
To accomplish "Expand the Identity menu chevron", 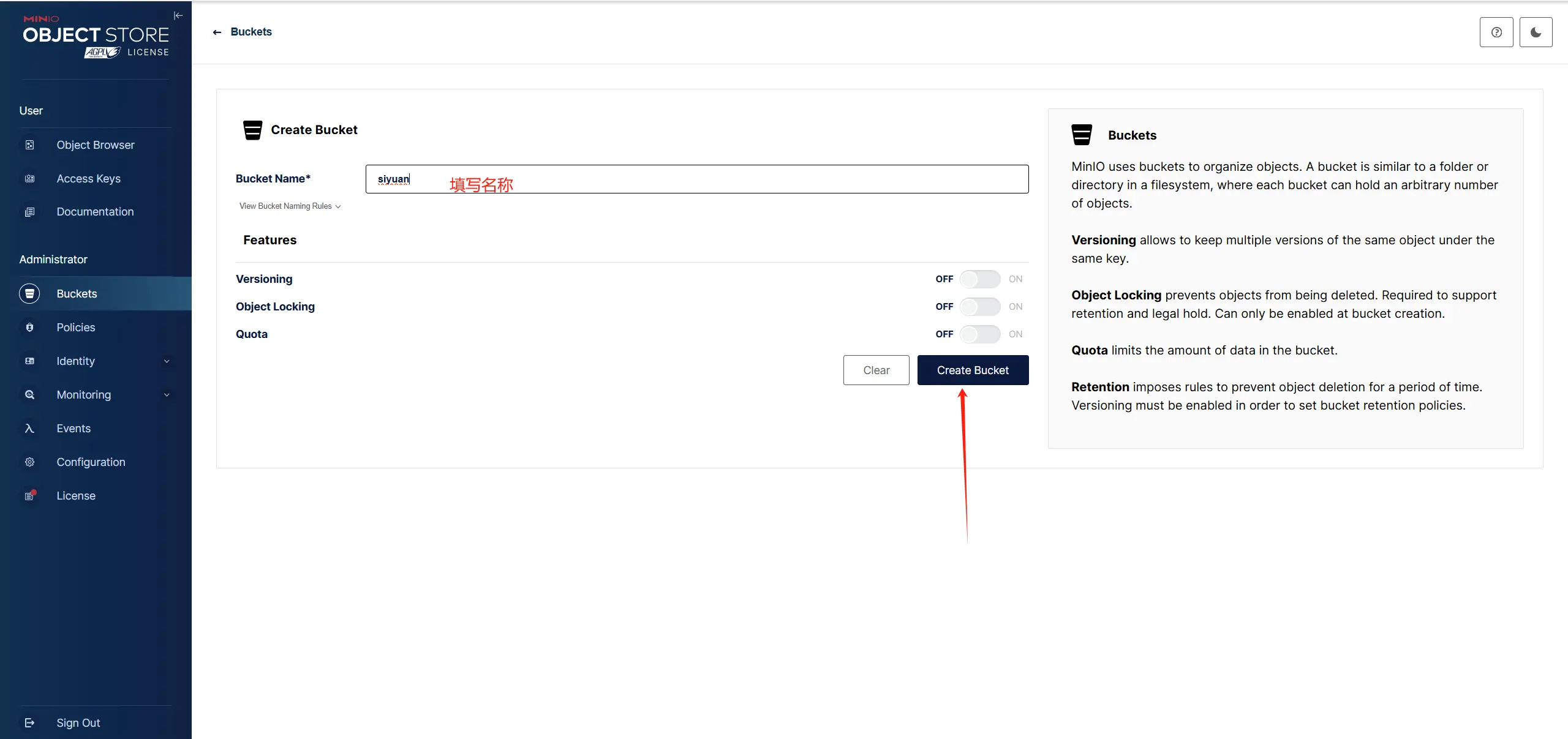I will click(x=167, y=361).
